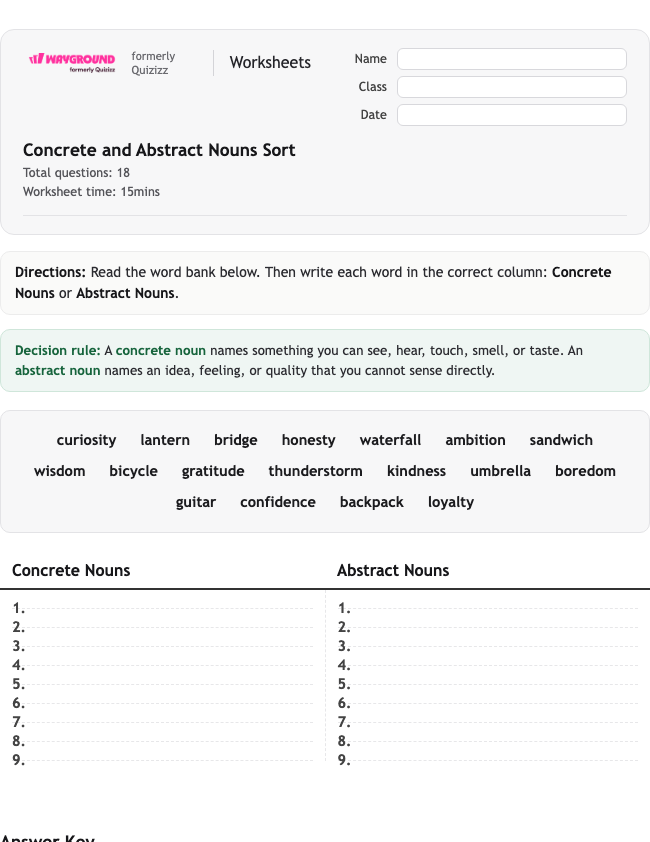Click the green 'abstract noun' term

57,371
